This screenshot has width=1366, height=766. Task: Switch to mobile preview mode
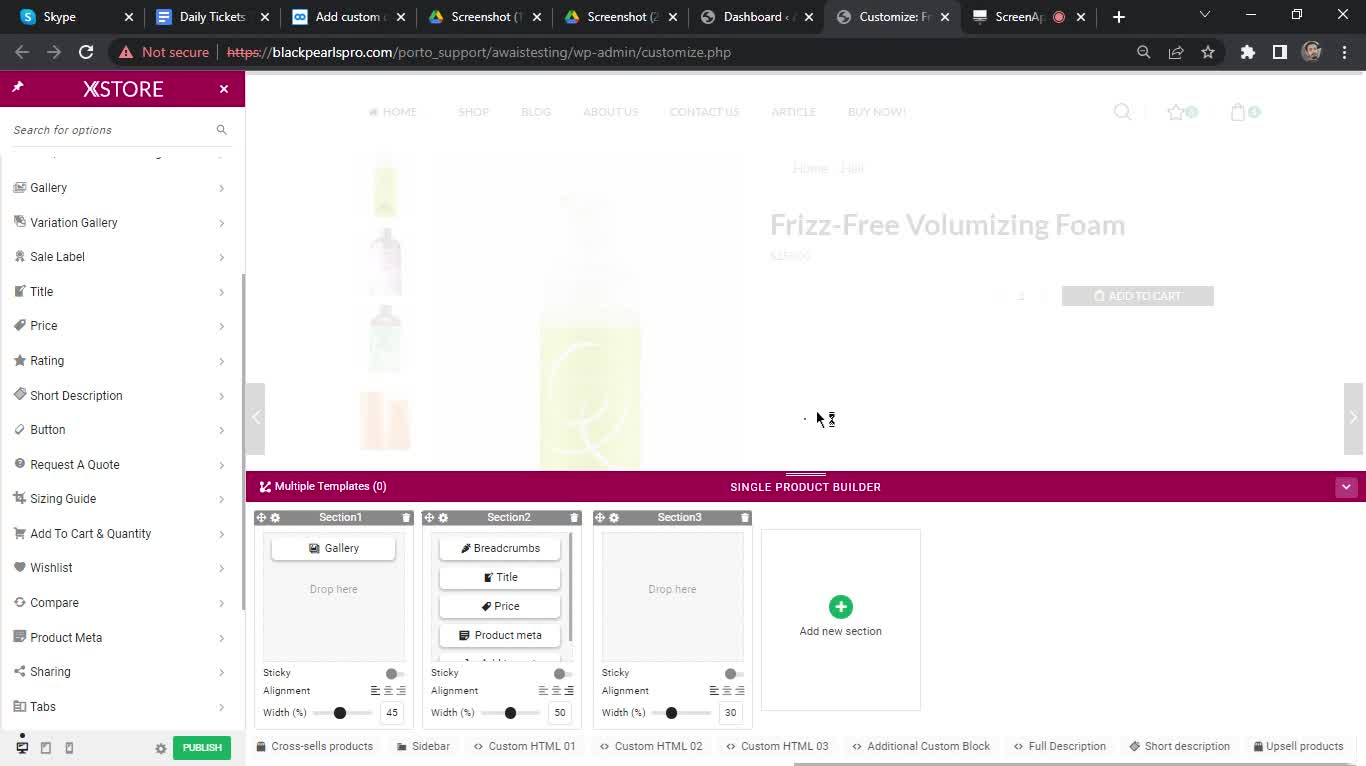(x=69, y=748)
